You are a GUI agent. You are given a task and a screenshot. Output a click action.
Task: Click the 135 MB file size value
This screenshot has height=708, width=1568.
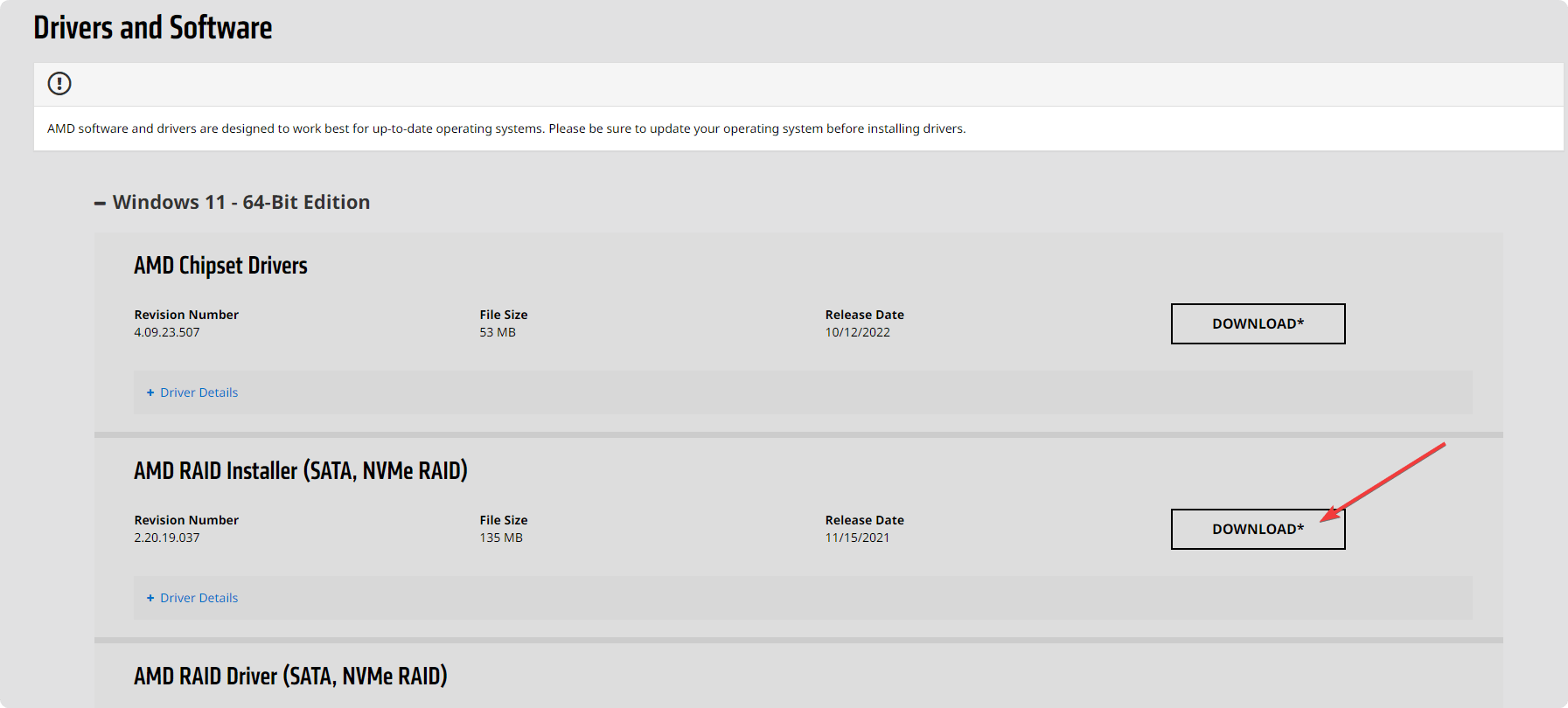point(501,538)
